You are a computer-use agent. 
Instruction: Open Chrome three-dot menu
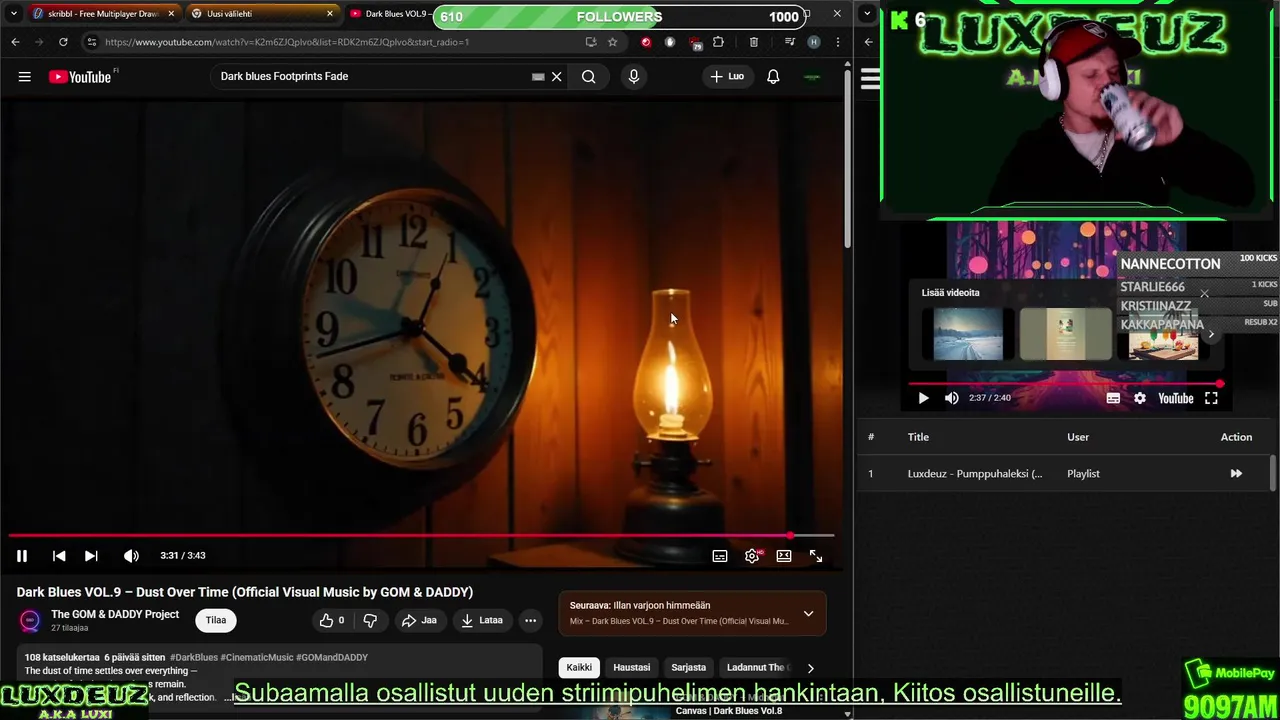pyautogui.click(x=837, y=42)
